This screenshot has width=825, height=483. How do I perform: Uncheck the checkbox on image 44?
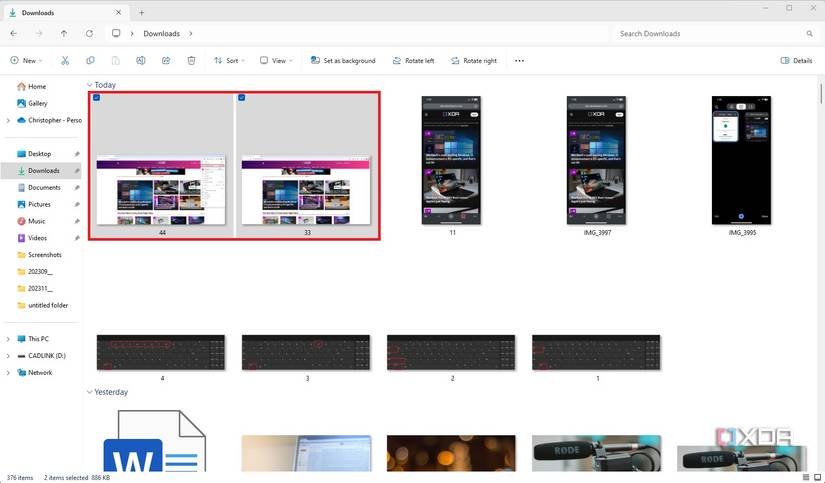tap(97, 97)
